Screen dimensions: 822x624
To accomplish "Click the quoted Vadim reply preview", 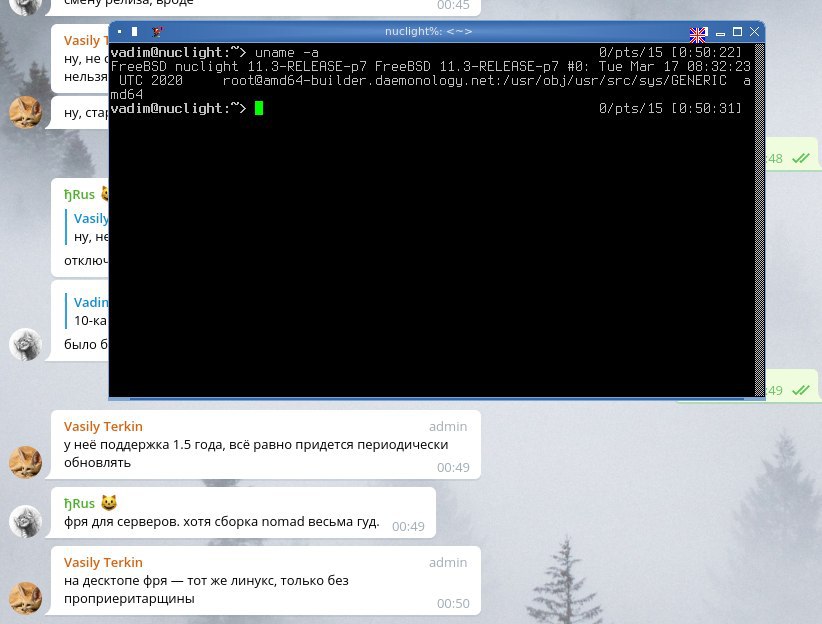I will click(x=87, y=311).
